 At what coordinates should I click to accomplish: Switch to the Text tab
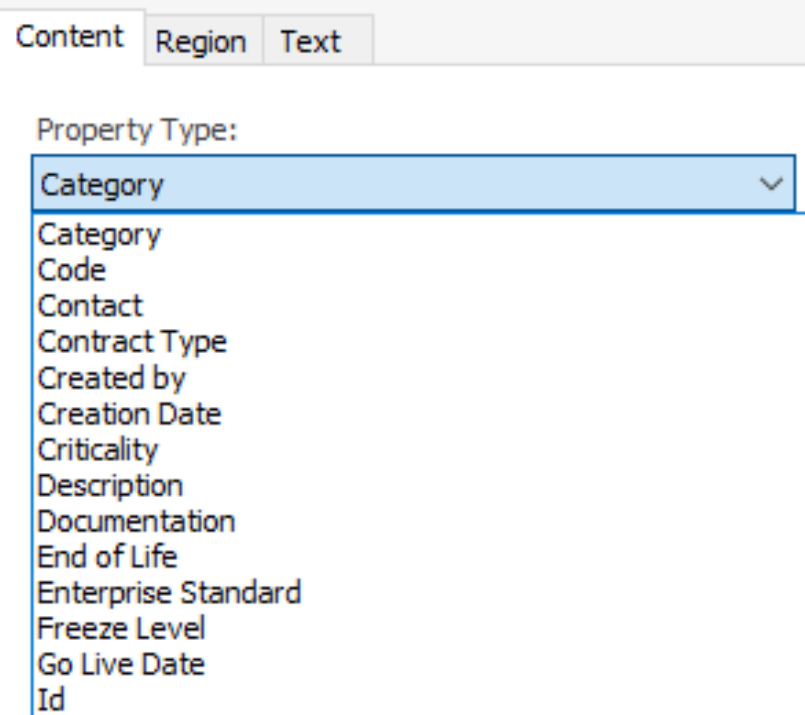coord(310,42)
